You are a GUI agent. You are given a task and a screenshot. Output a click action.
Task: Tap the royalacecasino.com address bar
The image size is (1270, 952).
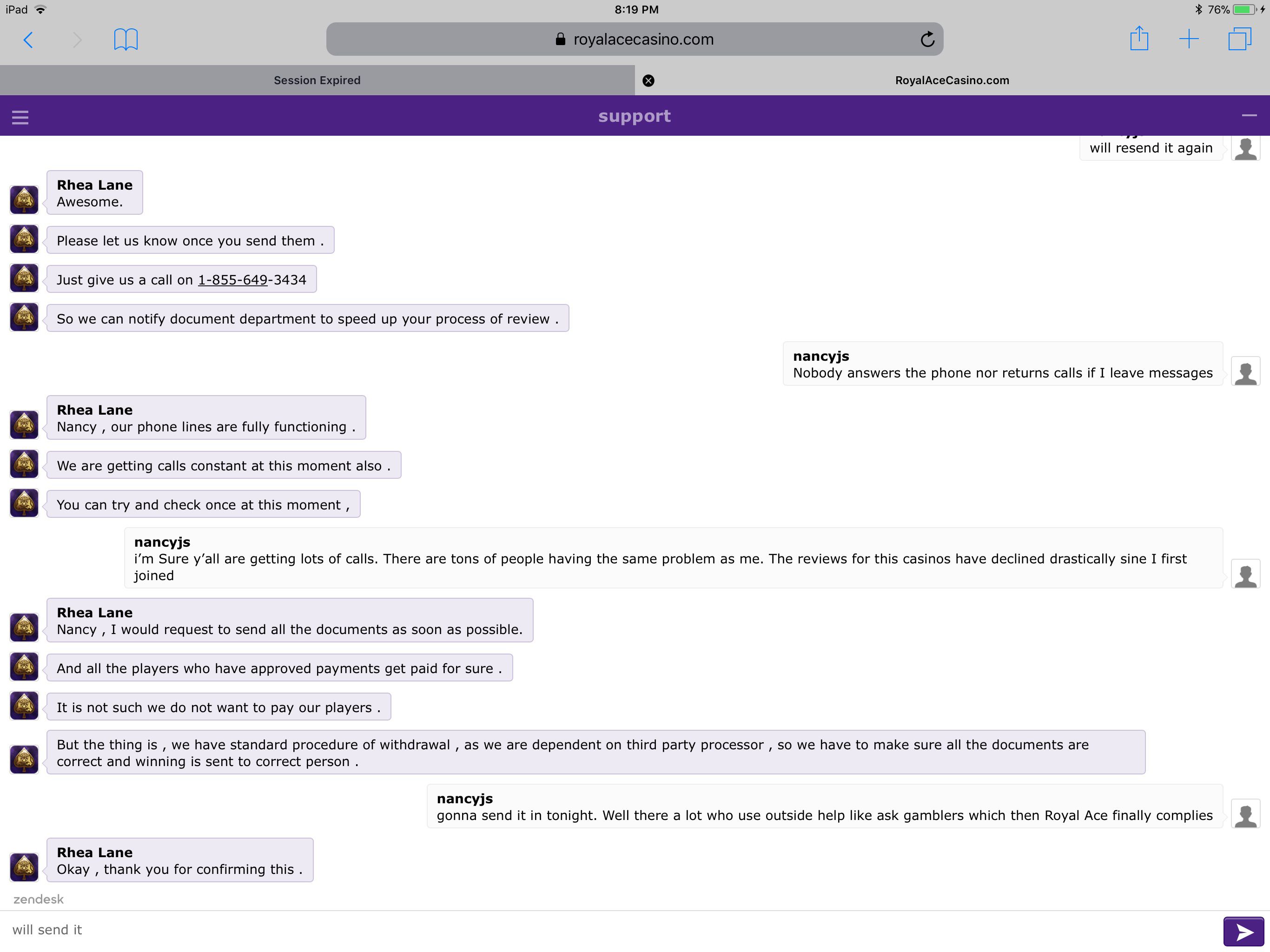635,39
